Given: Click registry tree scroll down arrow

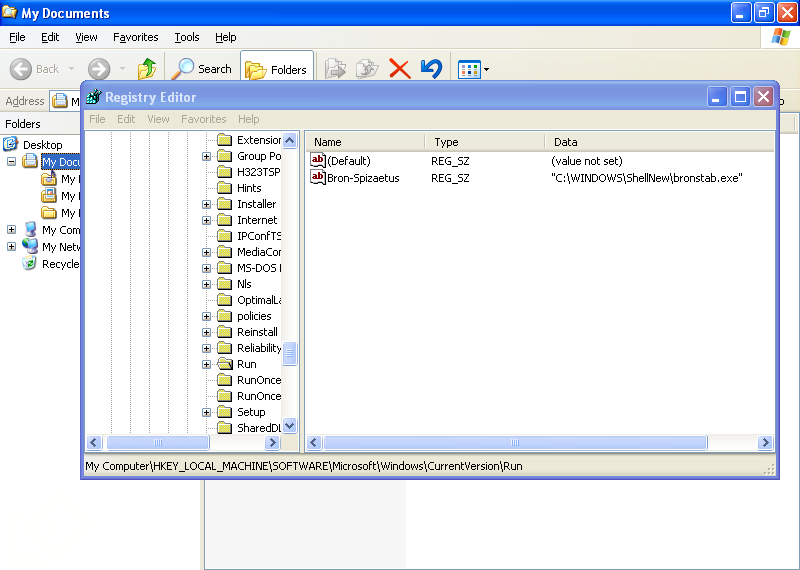Looking at the screenshot, I should pyautogui.click(x=289, y=425).
